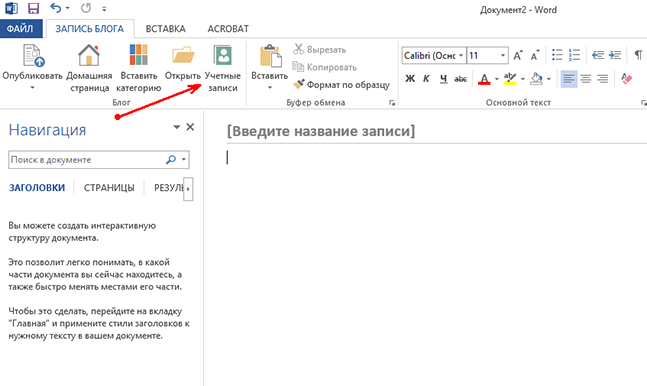647x386 pixels.
Task: Increase paragraph indent
Action: [615, 55]
